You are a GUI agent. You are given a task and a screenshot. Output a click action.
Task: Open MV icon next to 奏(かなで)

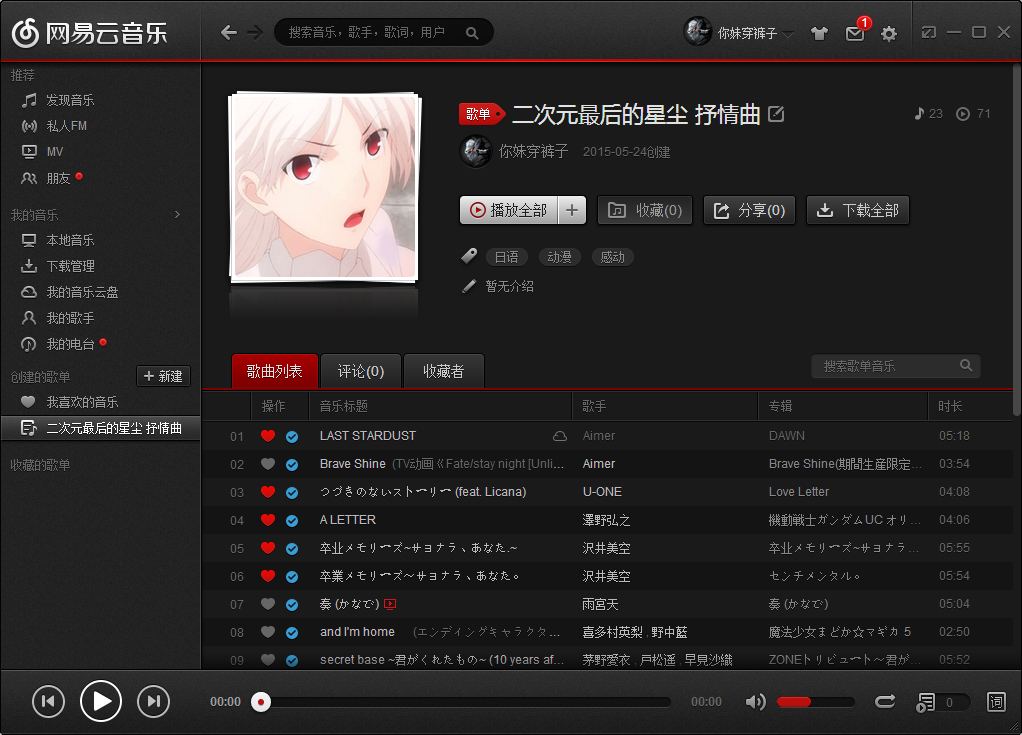390,604
